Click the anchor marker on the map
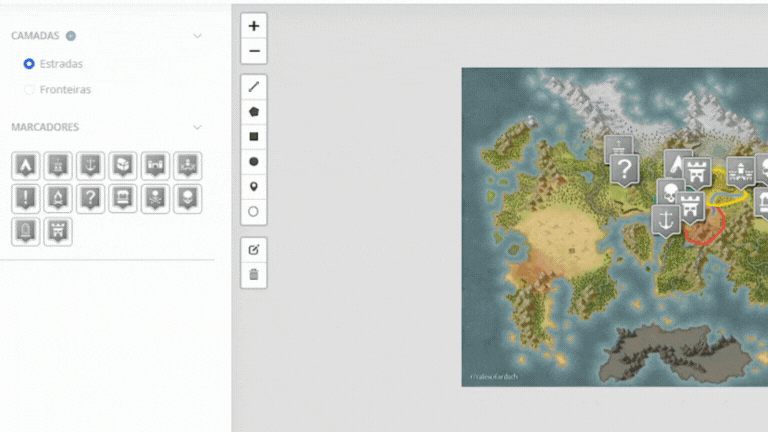 [x=666, y=217]
